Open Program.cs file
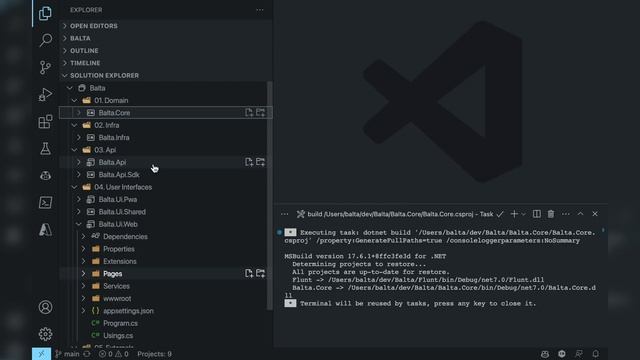The image size is (640, 360). pyautogui.click(x=120, y=323)
